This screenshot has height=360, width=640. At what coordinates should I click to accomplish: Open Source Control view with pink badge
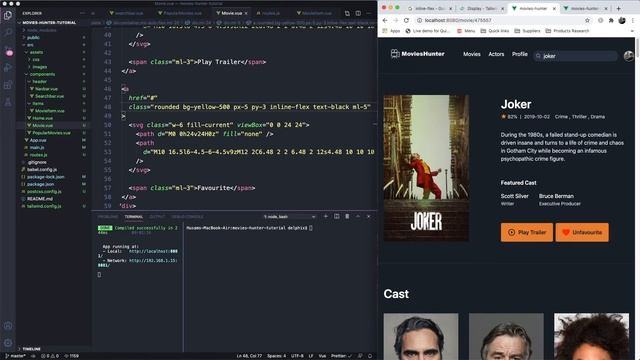tap(8, 51)
